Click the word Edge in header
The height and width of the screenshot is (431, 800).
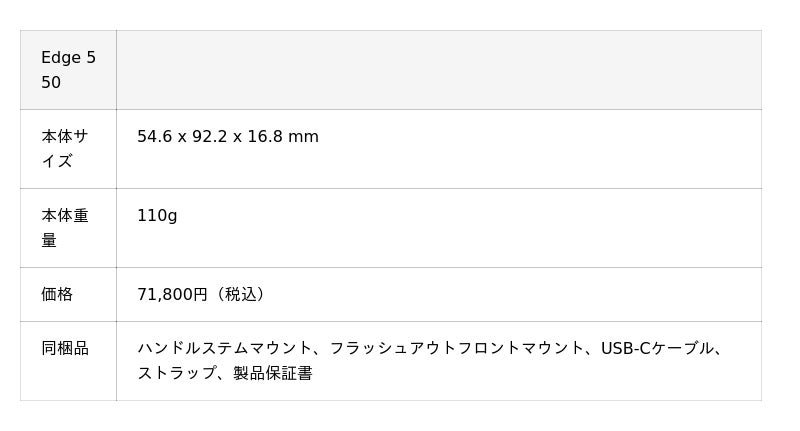click(x=61, y=58)
